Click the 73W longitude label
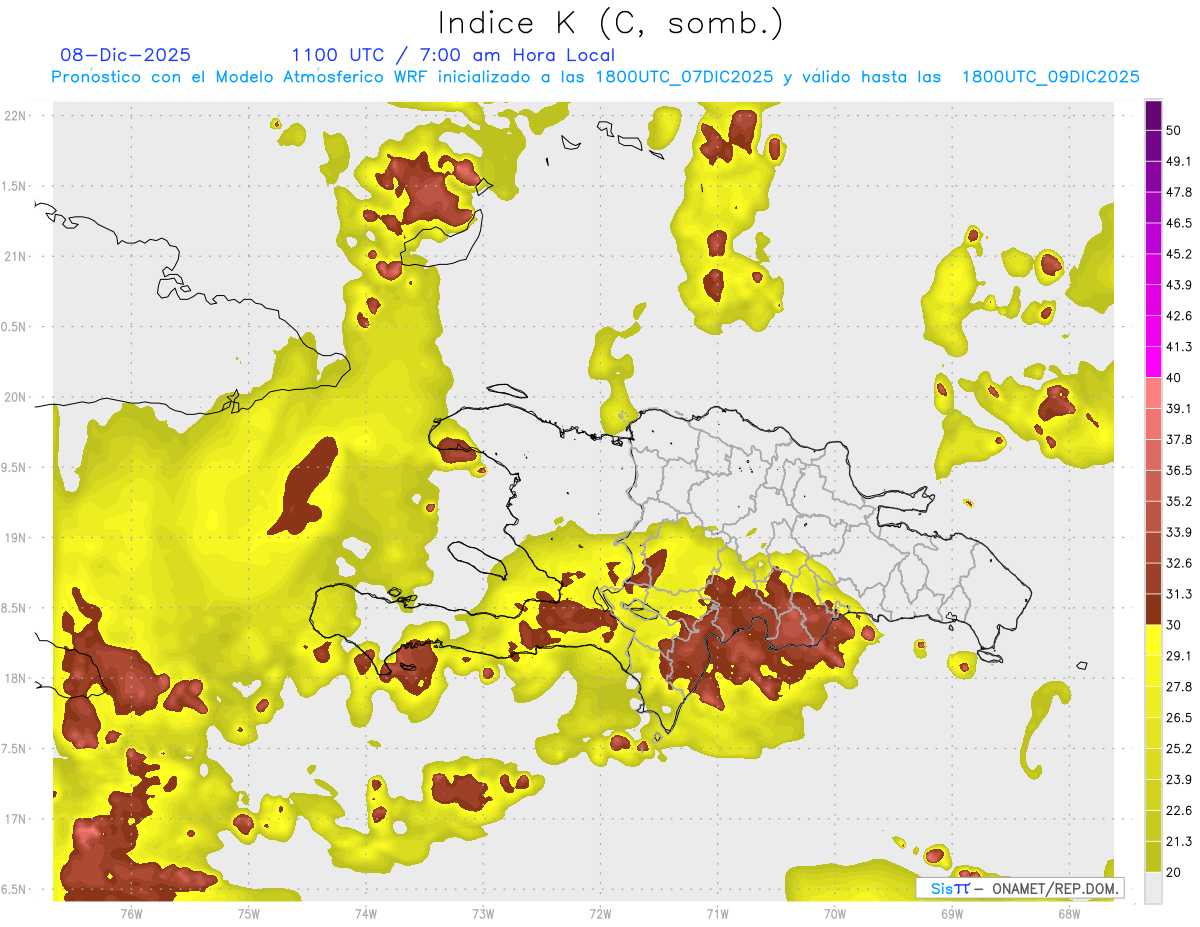Image resolution: width=1200 pixels, height=927 pixels. pos(483,913)
